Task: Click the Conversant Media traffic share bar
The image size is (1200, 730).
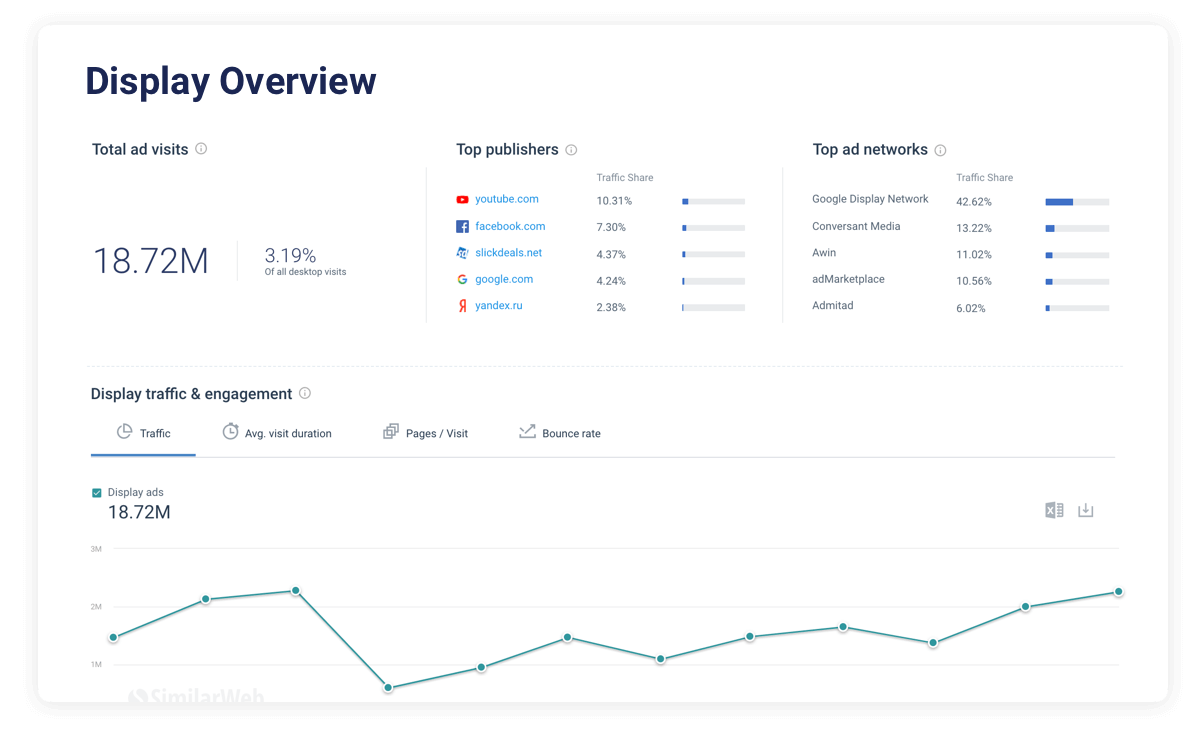Action: click(x=1076, y=228)
